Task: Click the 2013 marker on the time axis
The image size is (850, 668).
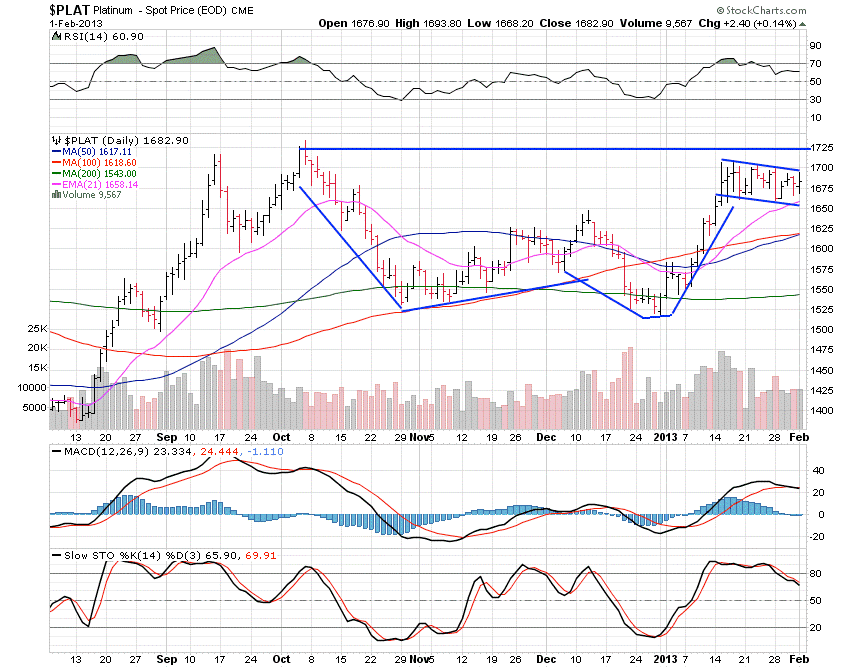Action: (665, 437)
